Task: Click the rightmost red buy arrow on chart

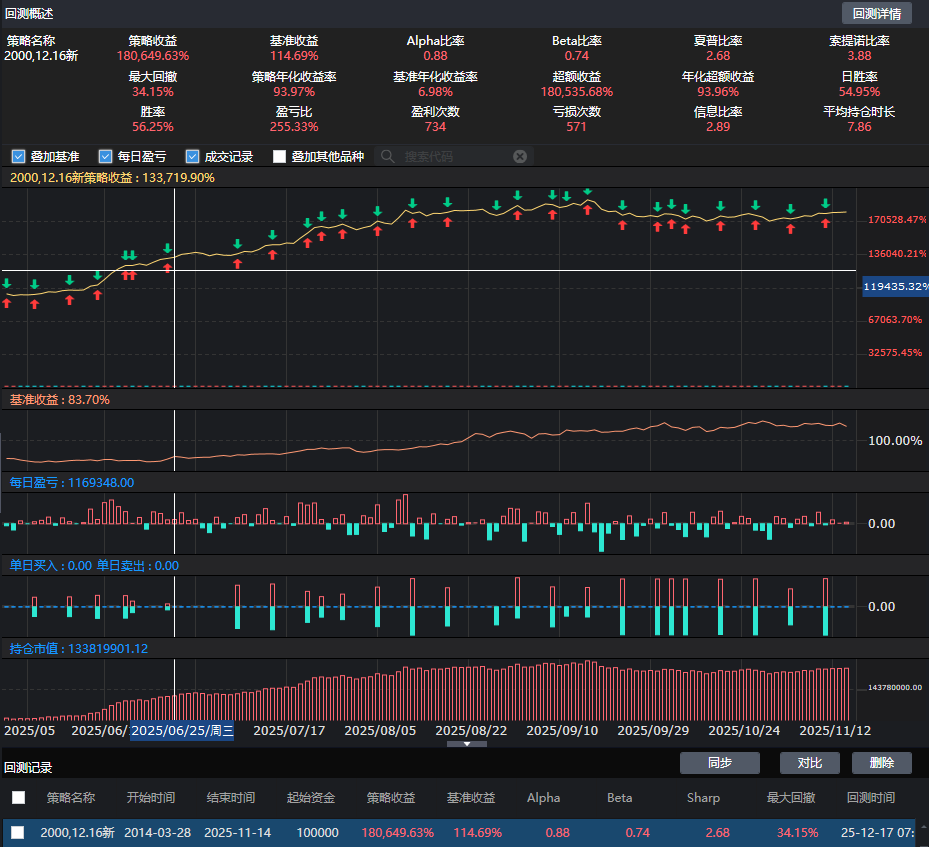Action: tap(826, 223)
